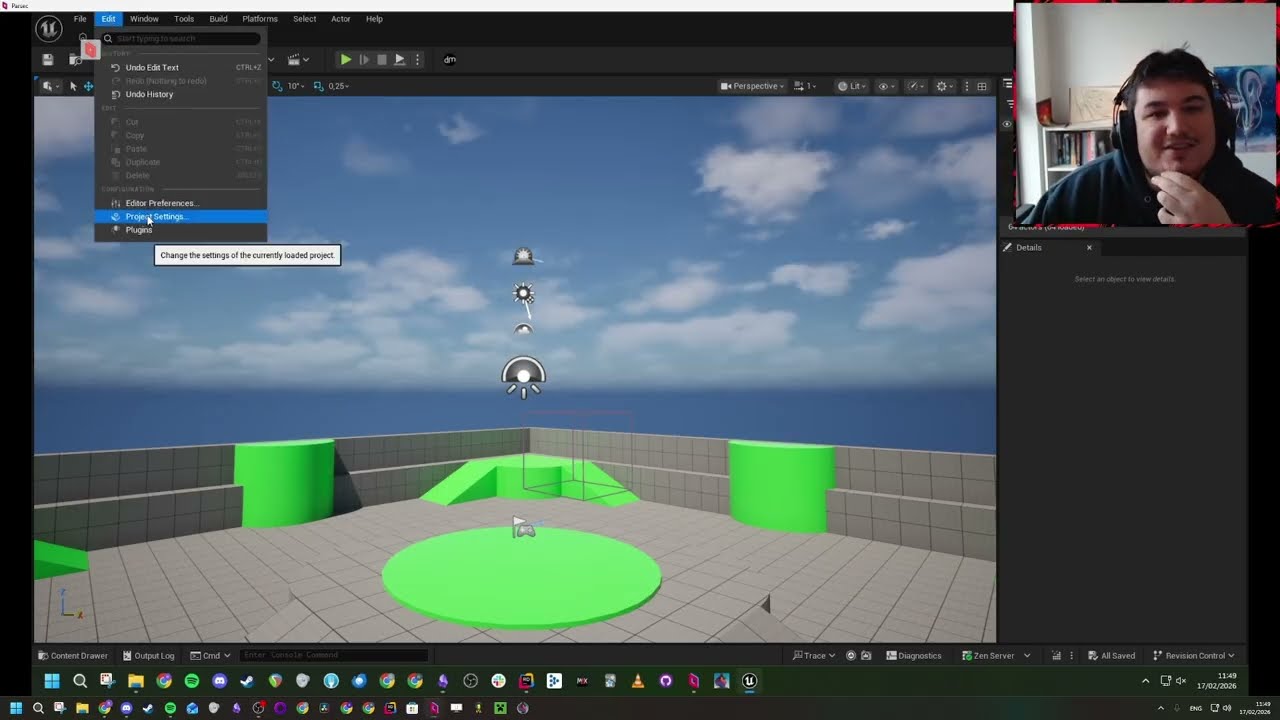Viewport: 1280px width, 720px height.
Task: Select the player start gamepad icon
Action: 524,528
